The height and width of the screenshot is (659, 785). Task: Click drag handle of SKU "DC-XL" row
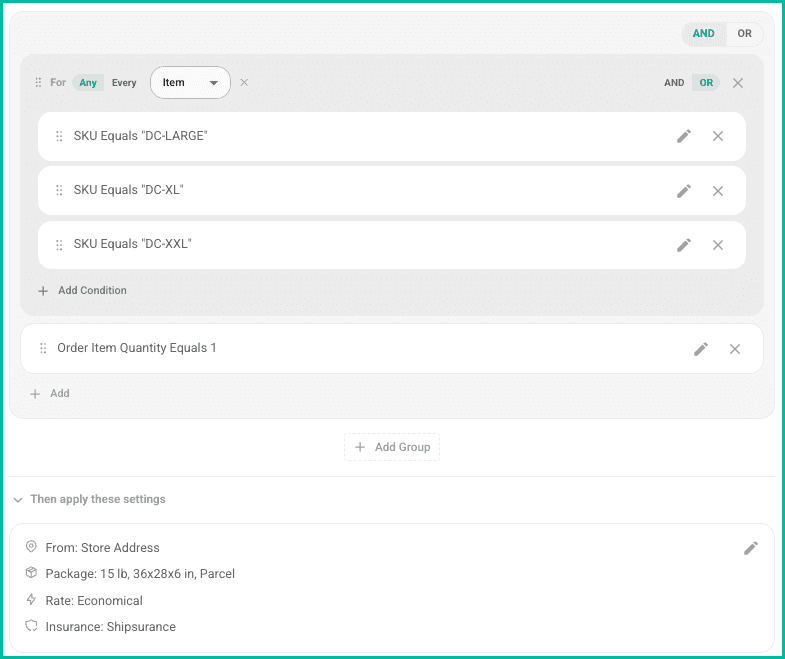59,190
